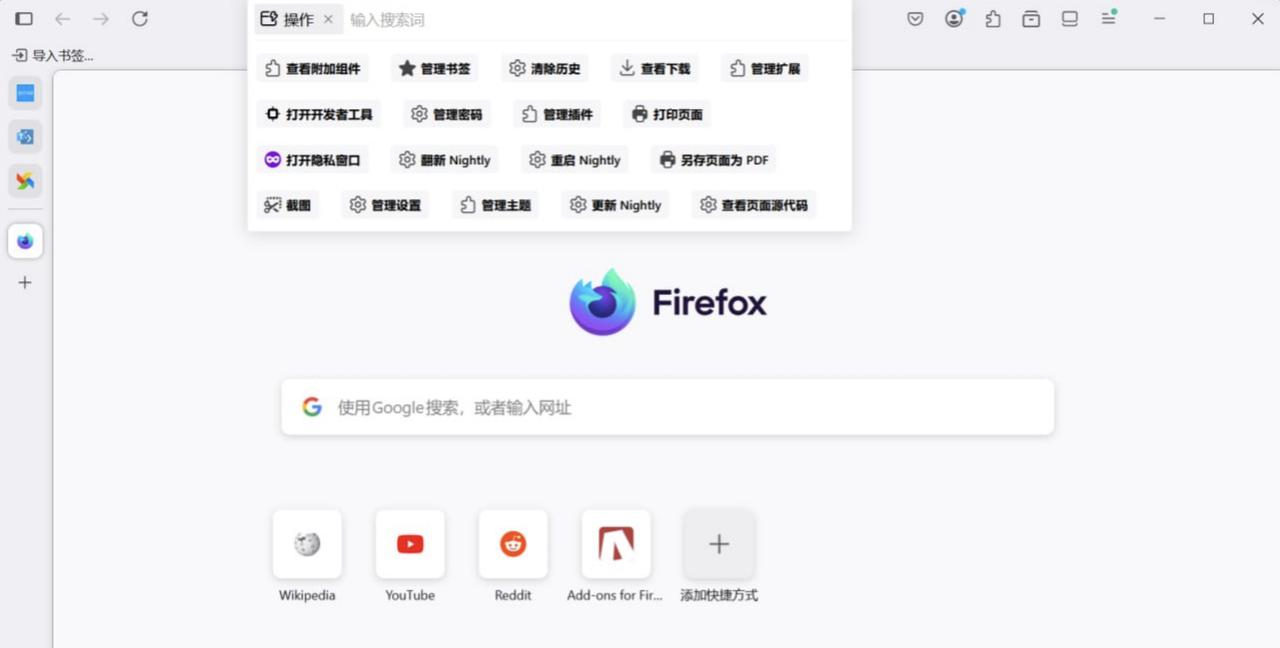The height and width of the screenshot is (648, 1280).
Task: Open the Pocket save icon
Action: click(915, 19)
